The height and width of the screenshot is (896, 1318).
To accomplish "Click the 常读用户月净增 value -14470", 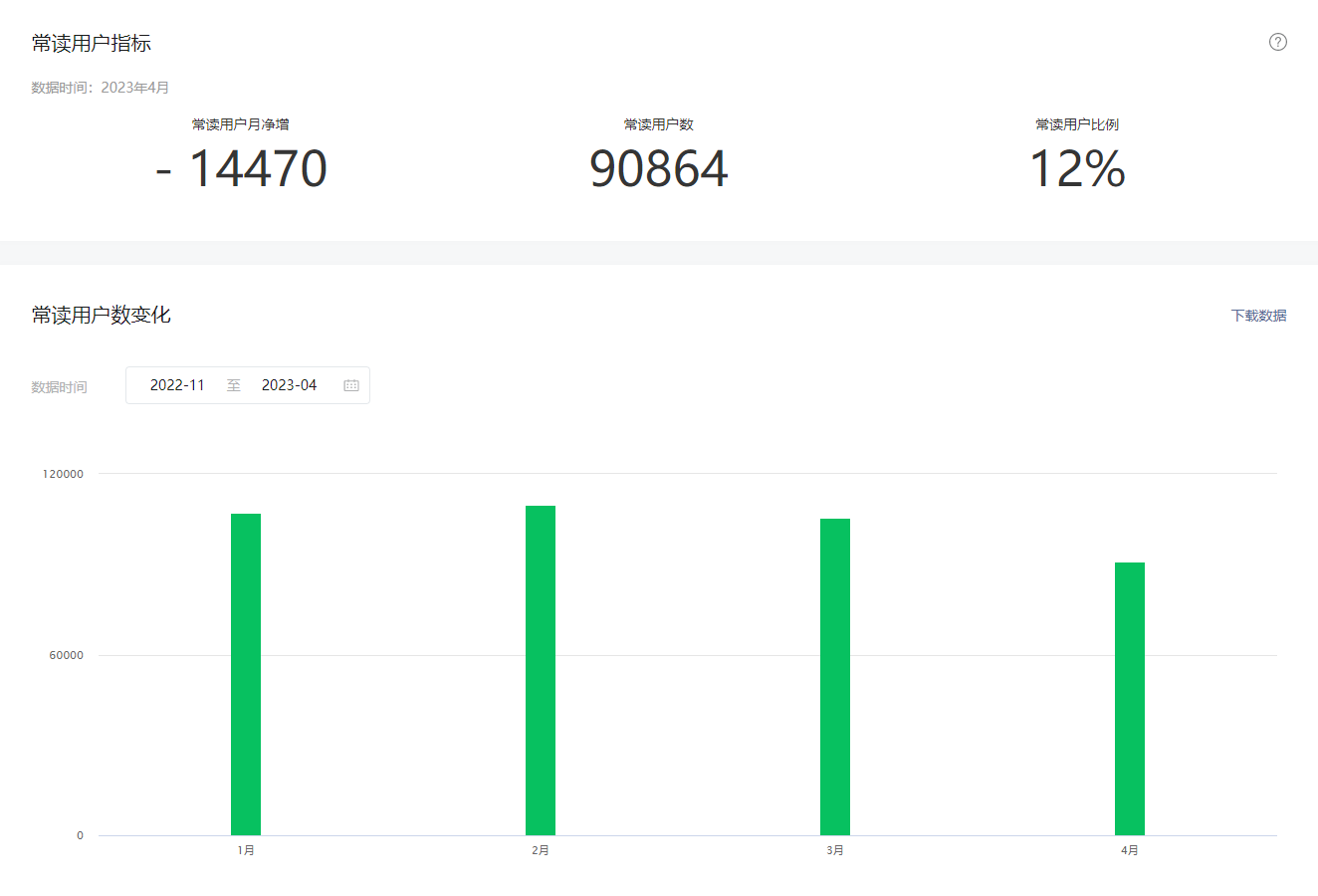I will tap(241, 168).
